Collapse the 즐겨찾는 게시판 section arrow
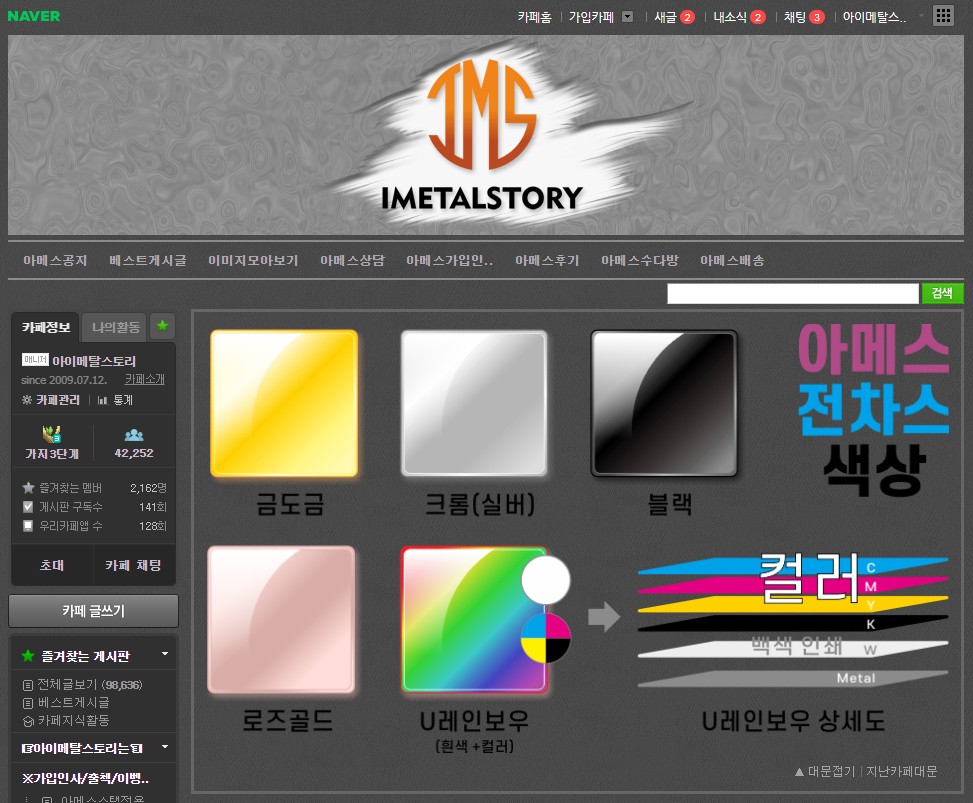 (165, 654)
